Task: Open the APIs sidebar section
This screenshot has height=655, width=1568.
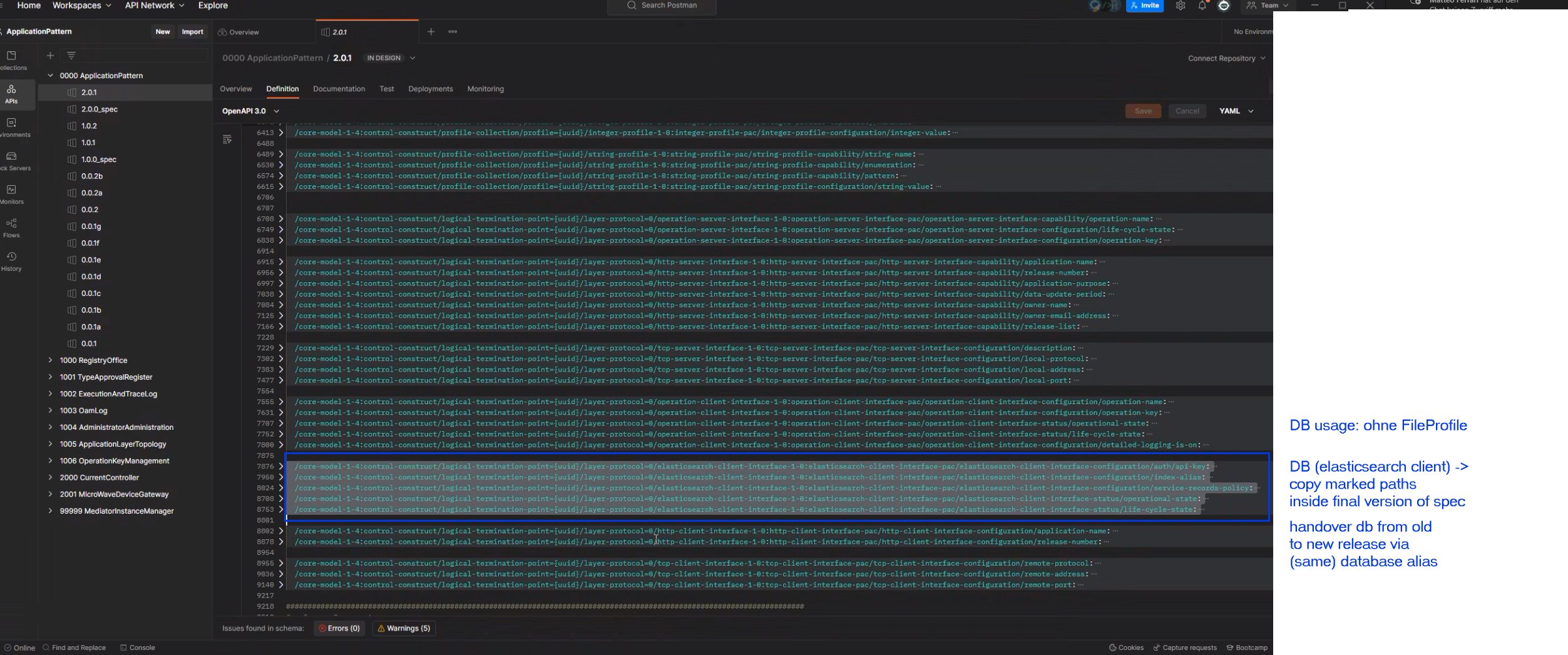Action: (11, 94)
